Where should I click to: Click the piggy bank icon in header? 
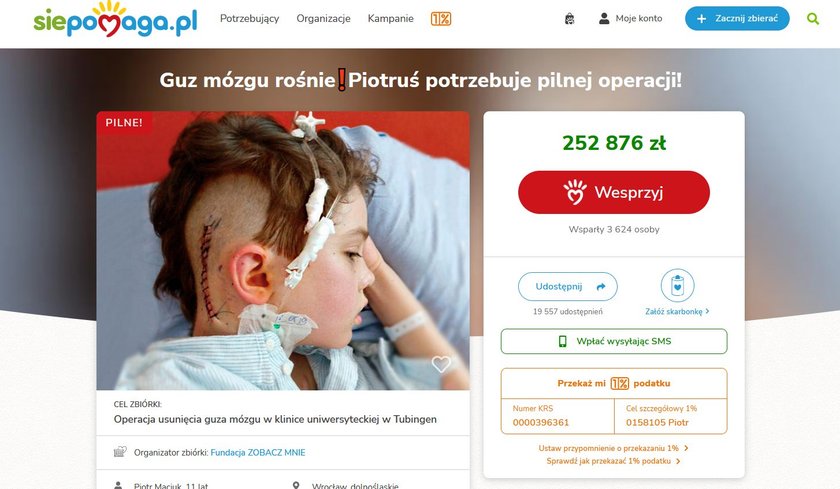tap(569, 19)
